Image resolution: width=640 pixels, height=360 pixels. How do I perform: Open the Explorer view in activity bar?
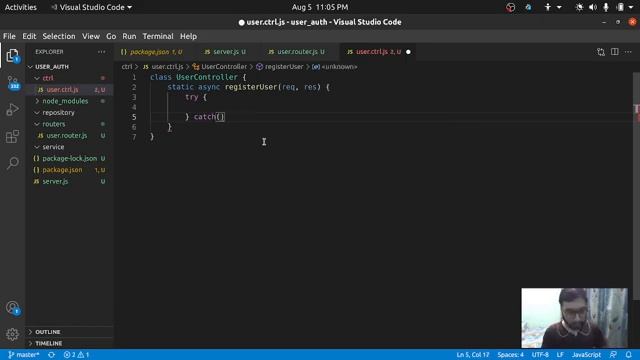click(13, 56)
